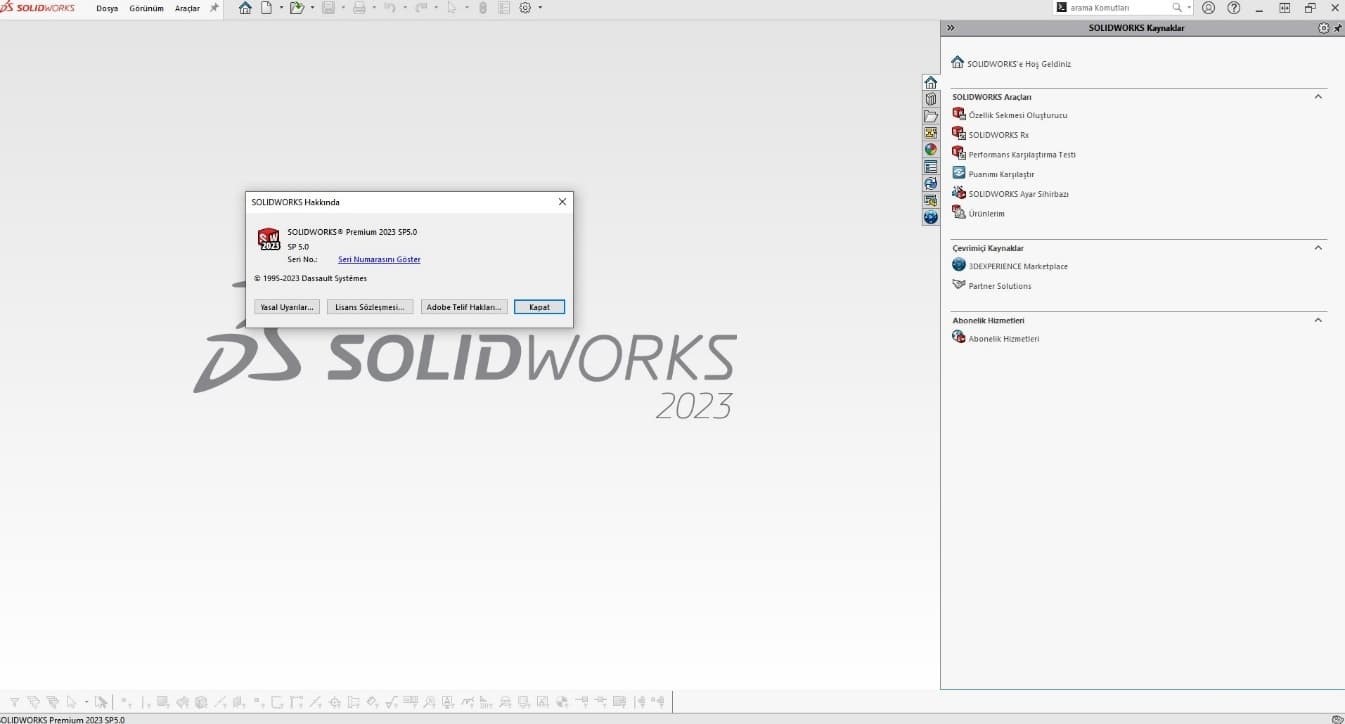Click the 2023 SOLIDWORKS product icon in About dialog
1345x724 pixels.
click(269, 238)
